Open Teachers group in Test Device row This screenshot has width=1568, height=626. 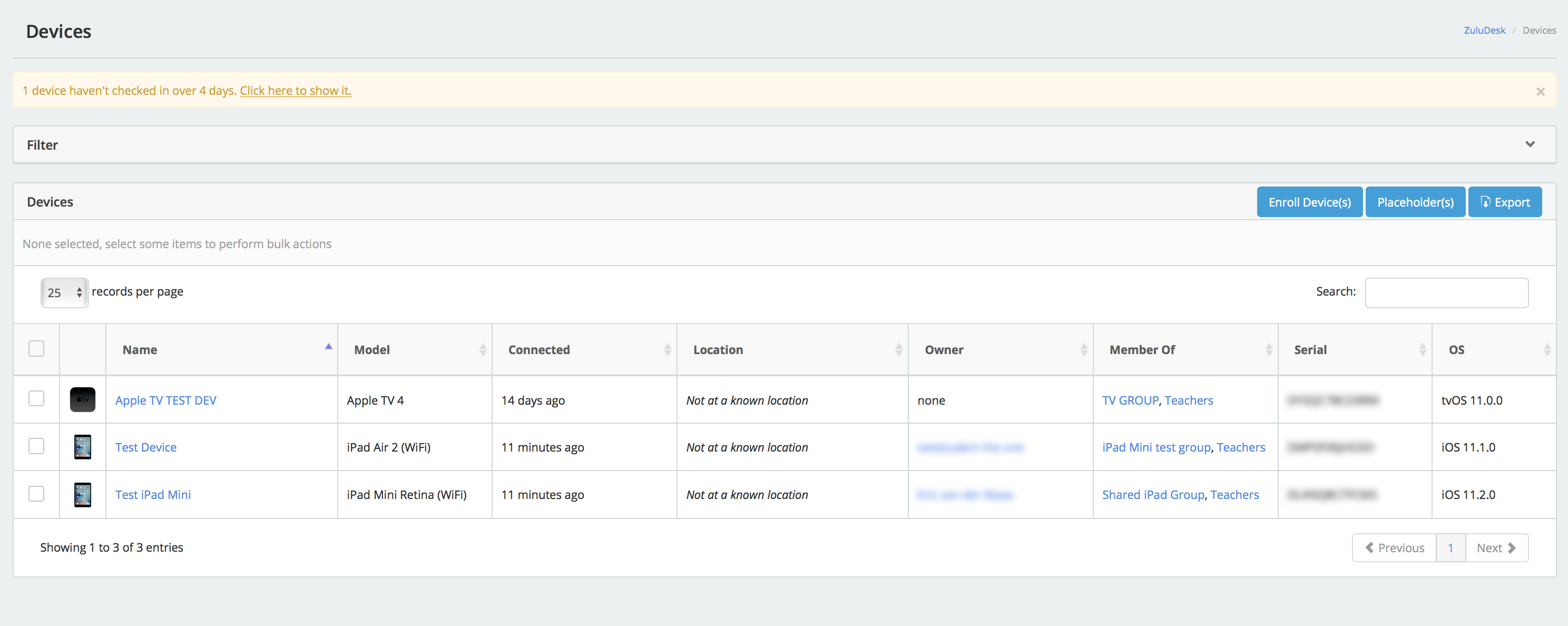point(1240,447)
